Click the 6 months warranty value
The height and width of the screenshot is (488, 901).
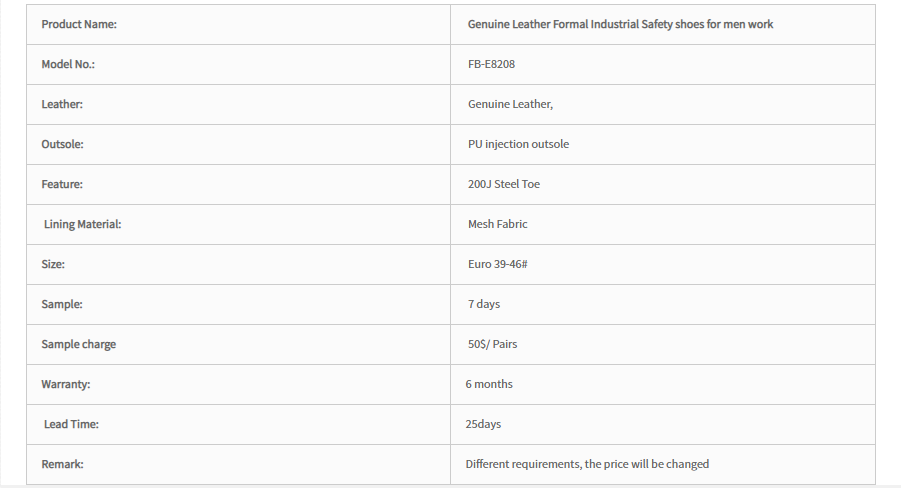pyautogui.click(x=489, y=384)
